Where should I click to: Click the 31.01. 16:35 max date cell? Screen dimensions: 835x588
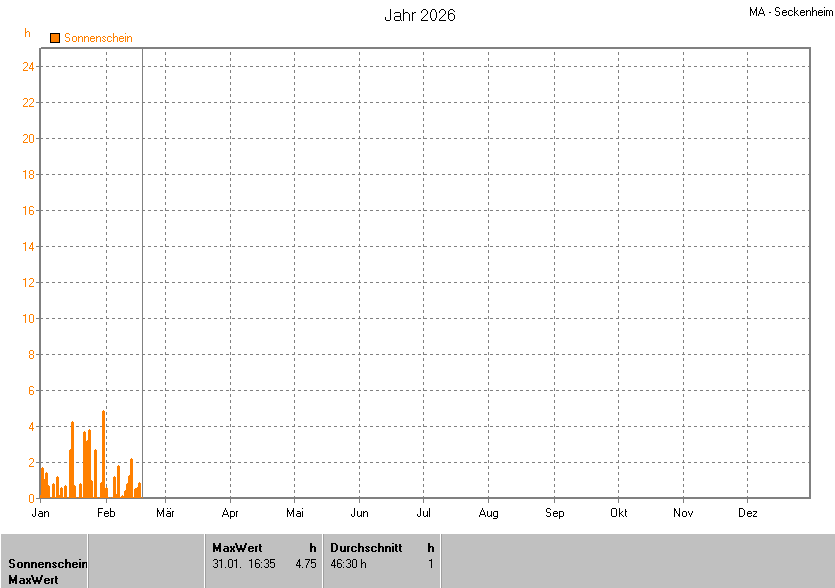coord(244,563)
